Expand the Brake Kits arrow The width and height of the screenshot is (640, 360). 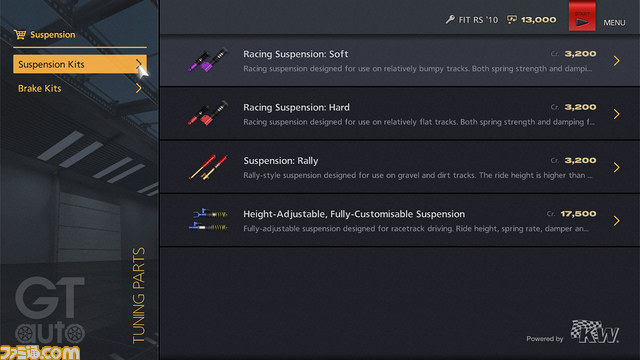[x=139, y=88]
